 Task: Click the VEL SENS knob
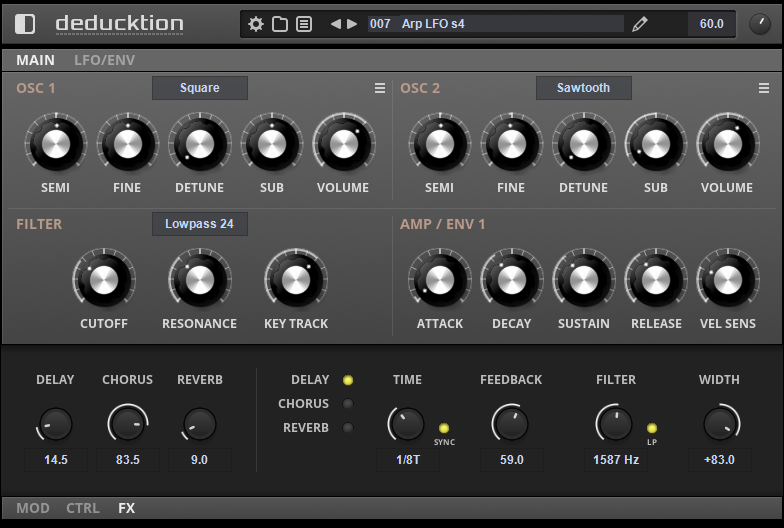coord(728,280)
